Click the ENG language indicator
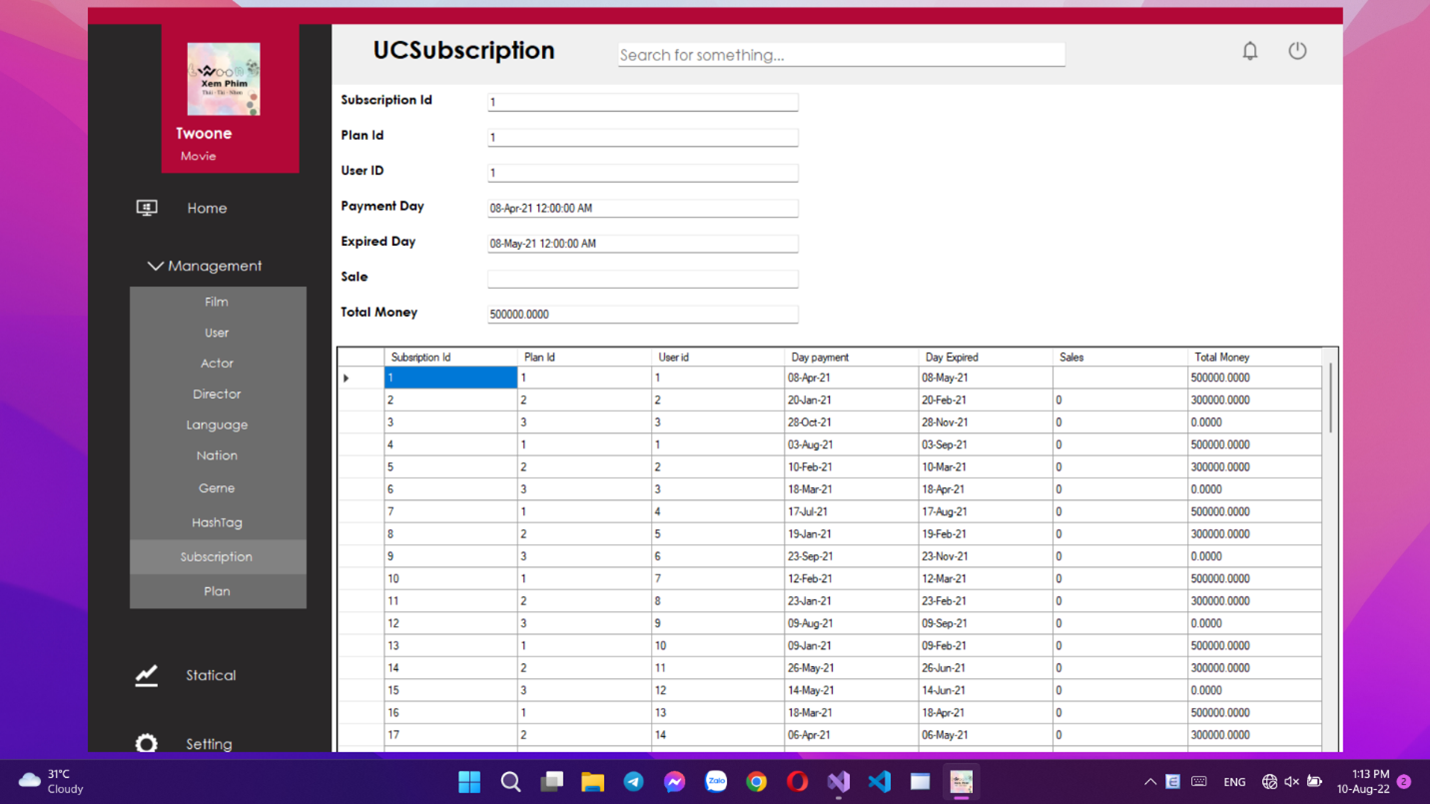This screenshot has width=1430, height=804. point(1234,782)
